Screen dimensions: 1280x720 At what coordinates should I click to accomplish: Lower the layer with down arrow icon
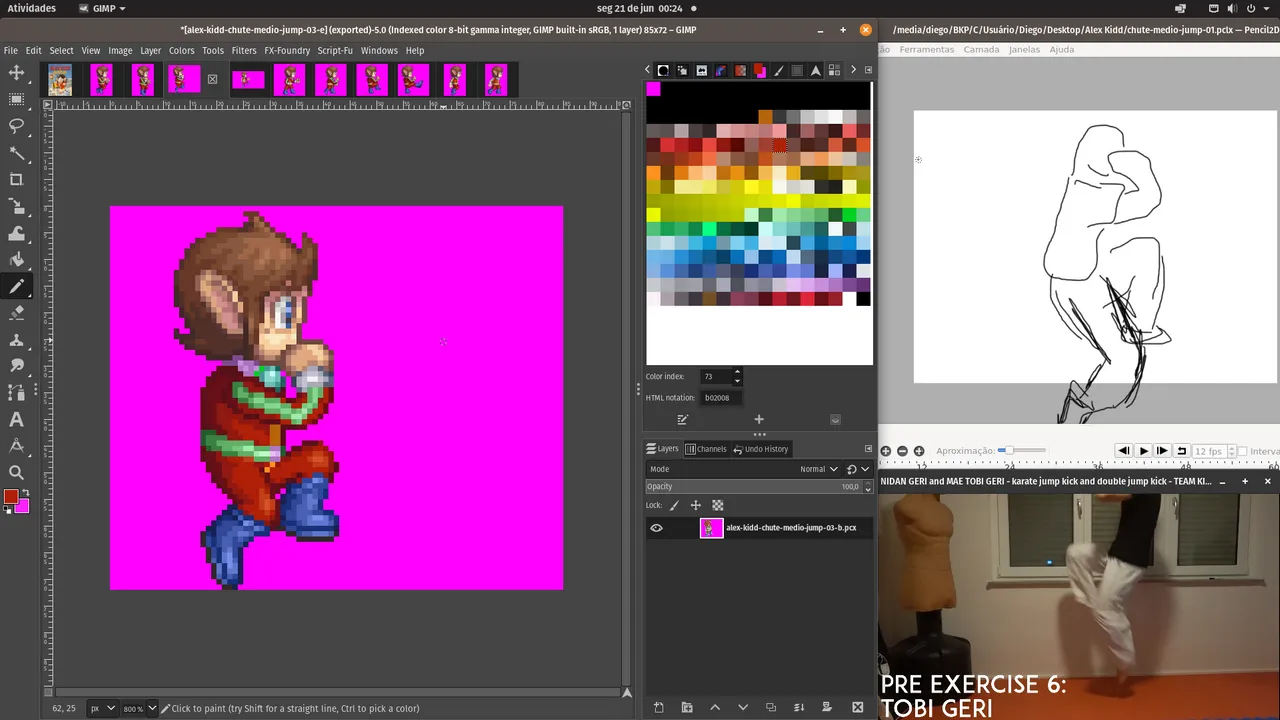(743, 708)
